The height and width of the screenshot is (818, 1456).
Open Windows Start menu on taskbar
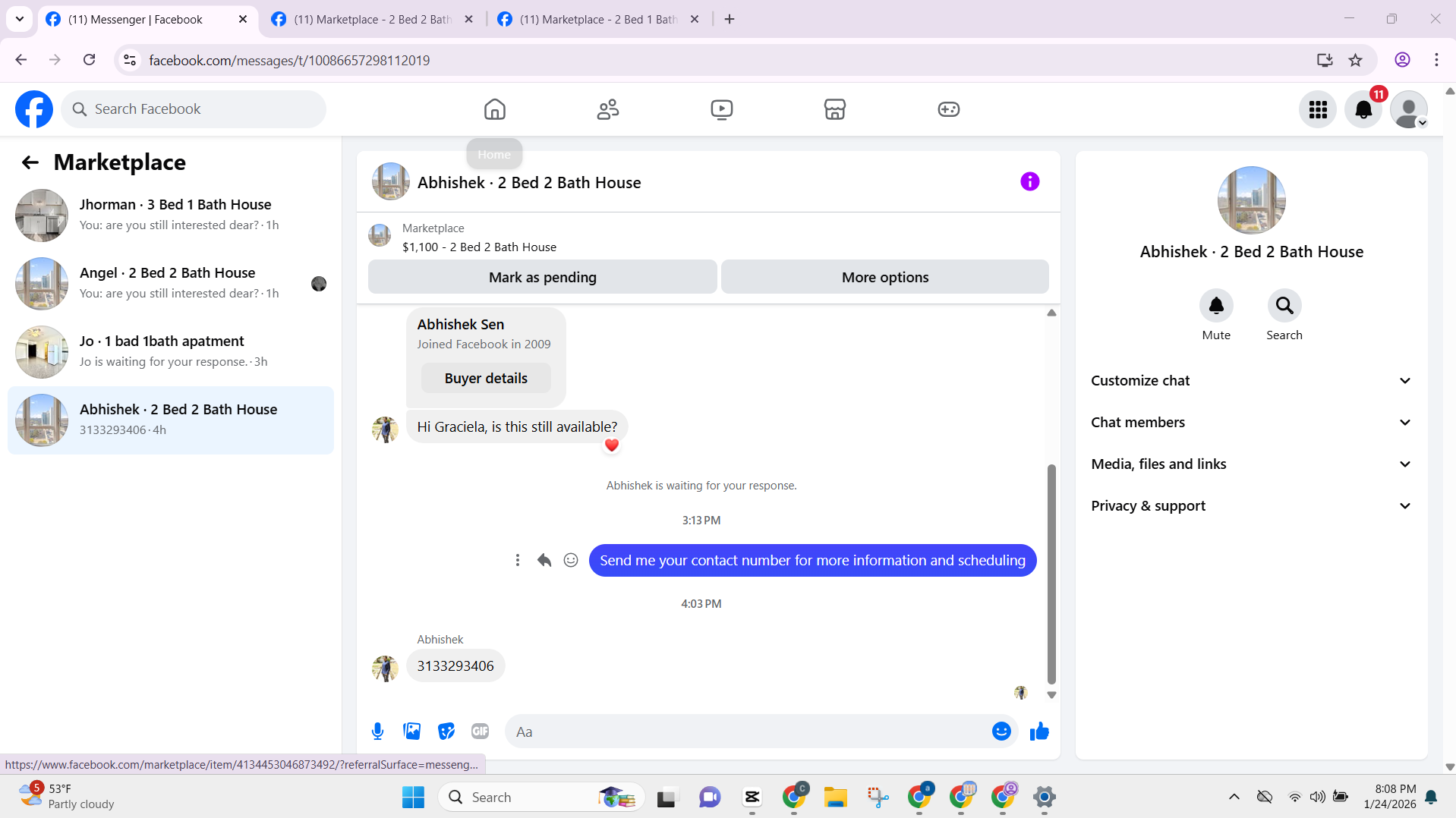pos(413,797)
